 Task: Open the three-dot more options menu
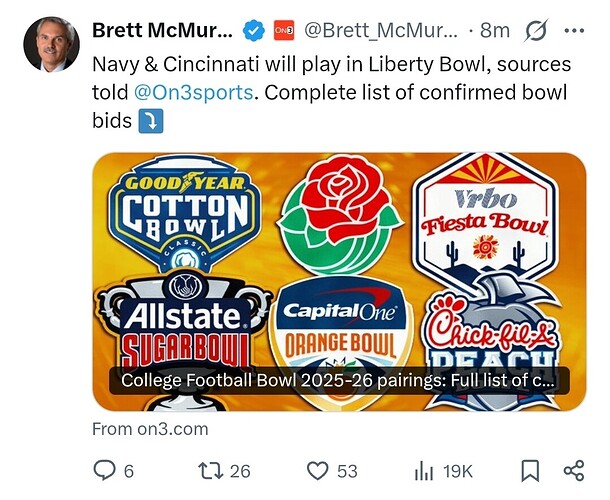575,31
